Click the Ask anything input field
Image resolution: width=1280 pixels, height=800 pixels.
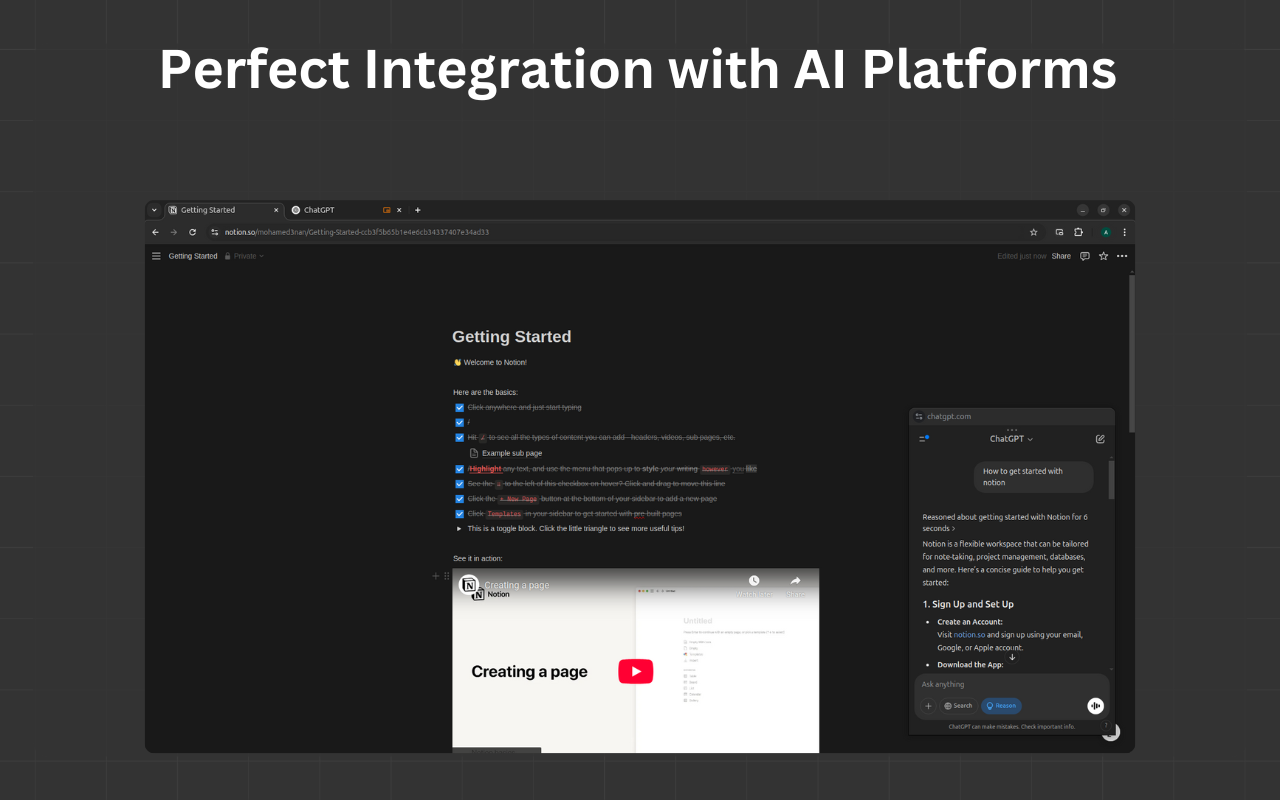(x=1012, y=684)
